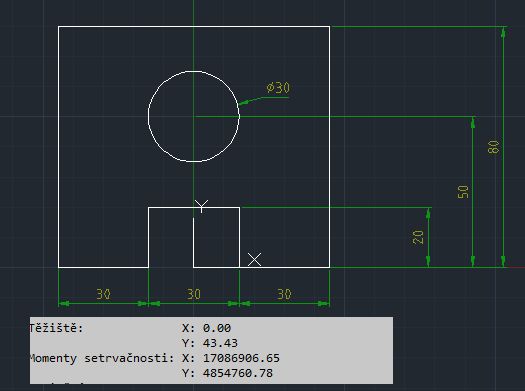Screen dimensions: 525x391
Task: Select the right edge of the outer rectangle
Action: point(330,147)
